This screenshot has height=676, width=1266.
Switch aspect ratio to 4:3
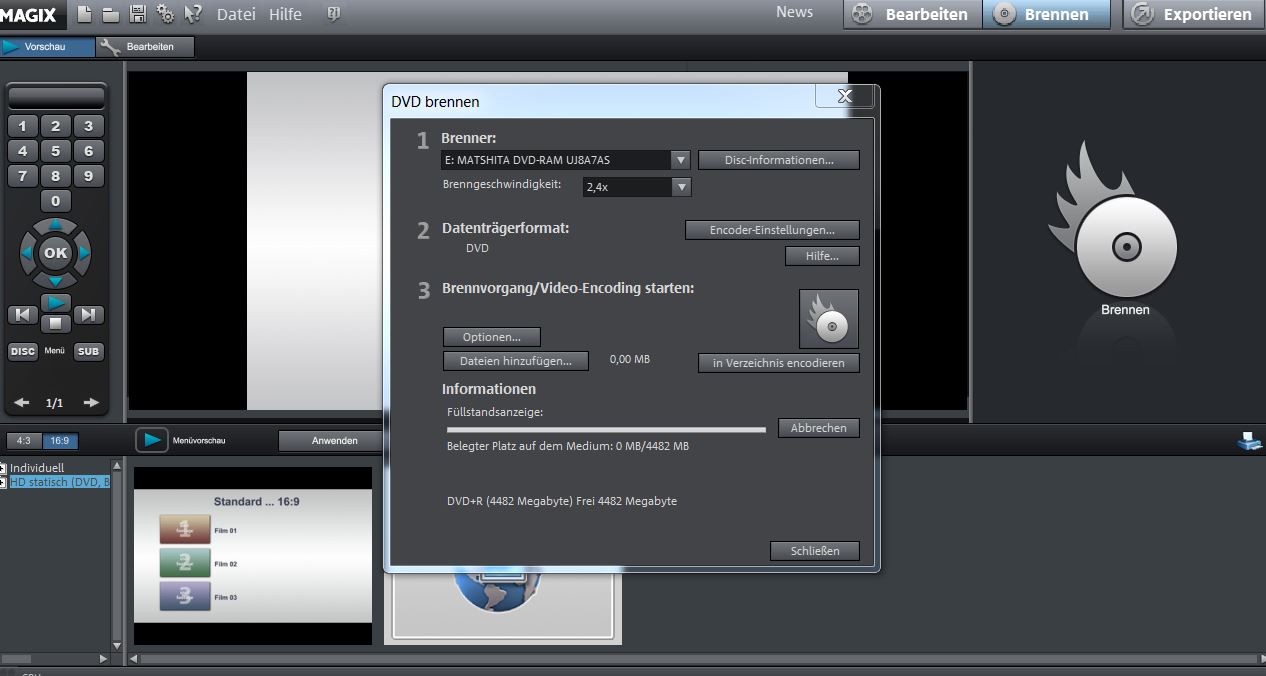coord(23,441)
